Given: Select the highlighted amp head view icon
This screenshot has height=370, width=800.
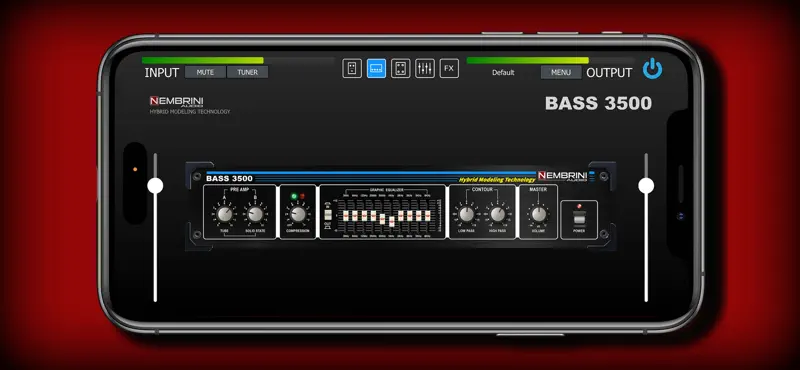Looking at the screenshot, I should (376, 68).
